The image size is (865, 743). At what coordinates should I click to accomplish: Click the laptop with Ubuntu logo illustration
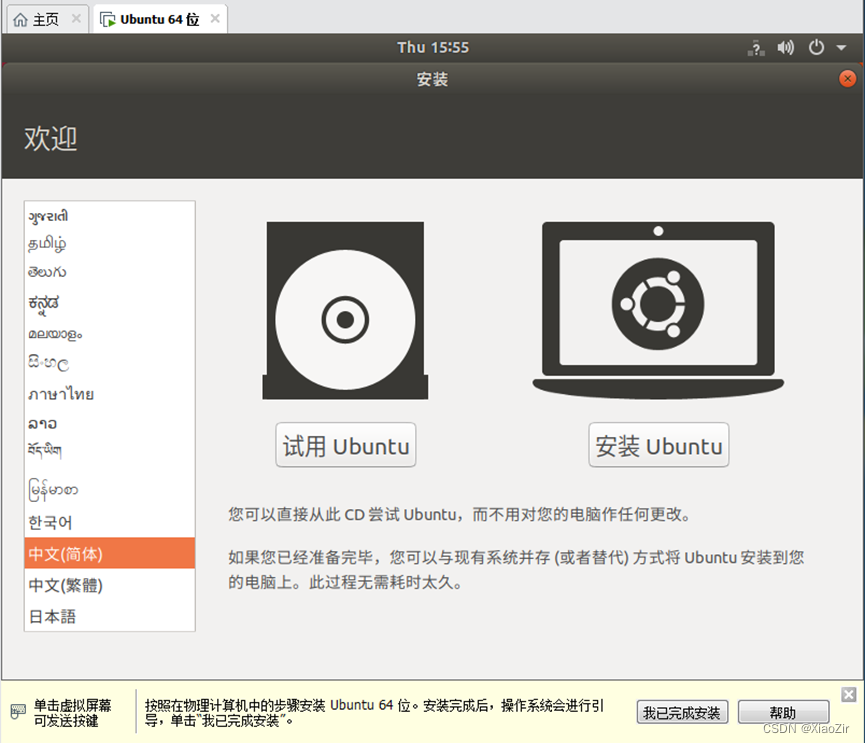click(658, 309)
